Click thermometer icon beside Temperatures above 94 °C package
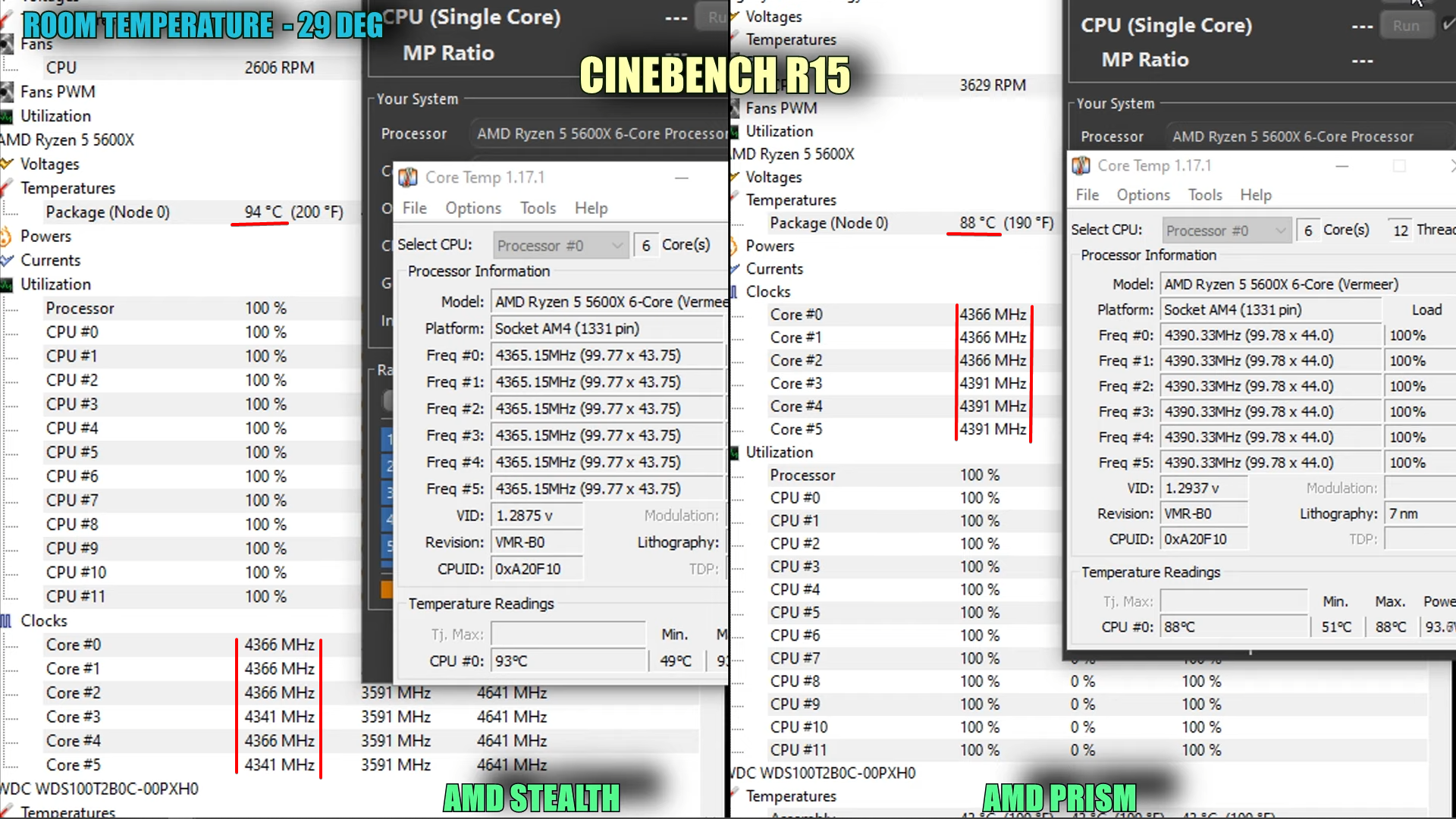The height and width of the screenshot is (819, 1456). click(x=7, y=188)
